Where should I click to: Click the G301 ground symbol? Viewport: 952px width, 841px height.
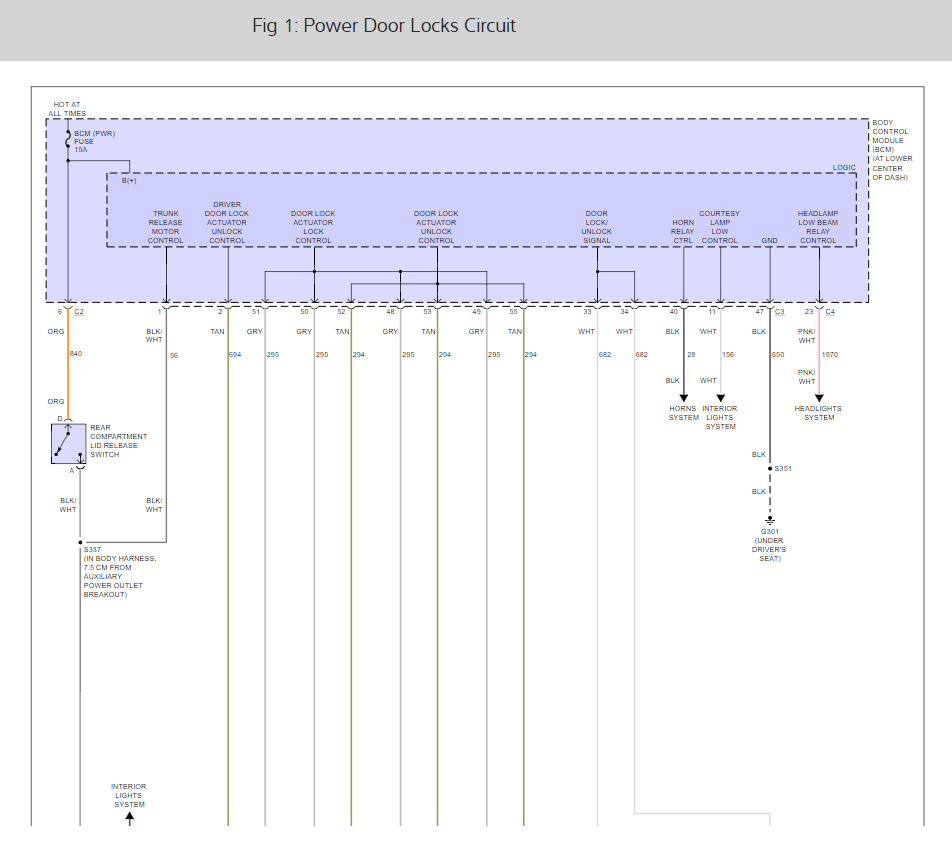click(x=770, y=521)
